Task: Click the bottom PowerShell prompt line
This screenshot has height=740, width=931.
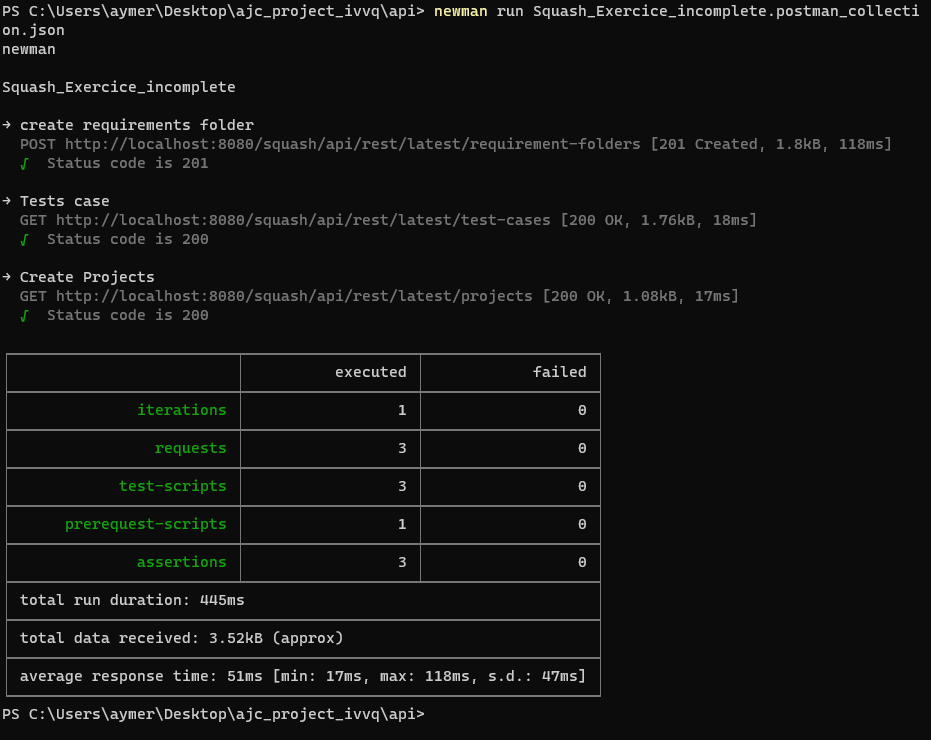Action: click(x=214, y=714)
